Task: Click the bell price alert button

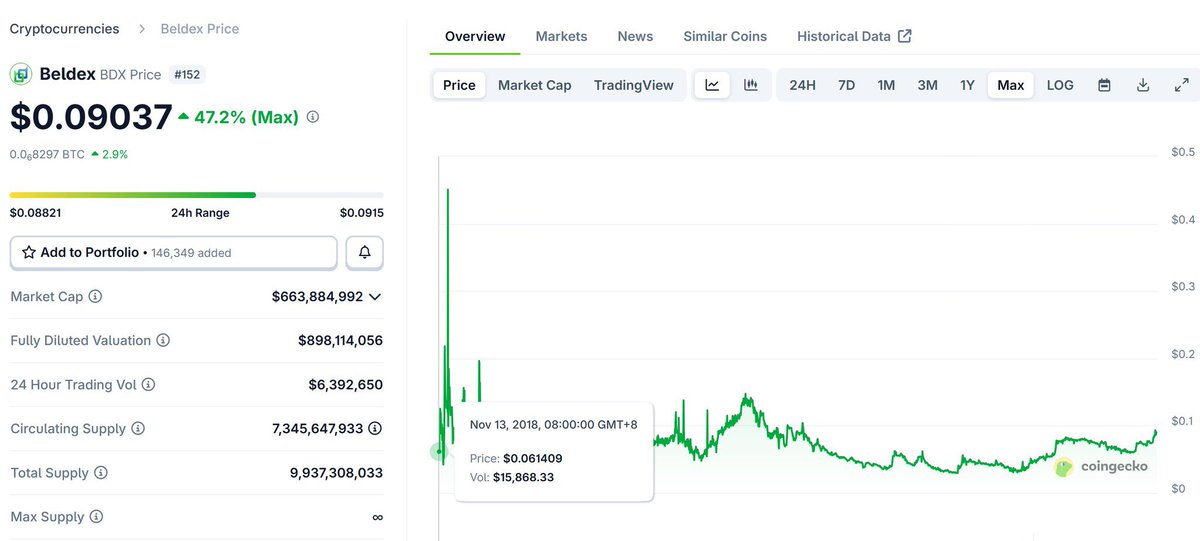Action: coord(365,253)
